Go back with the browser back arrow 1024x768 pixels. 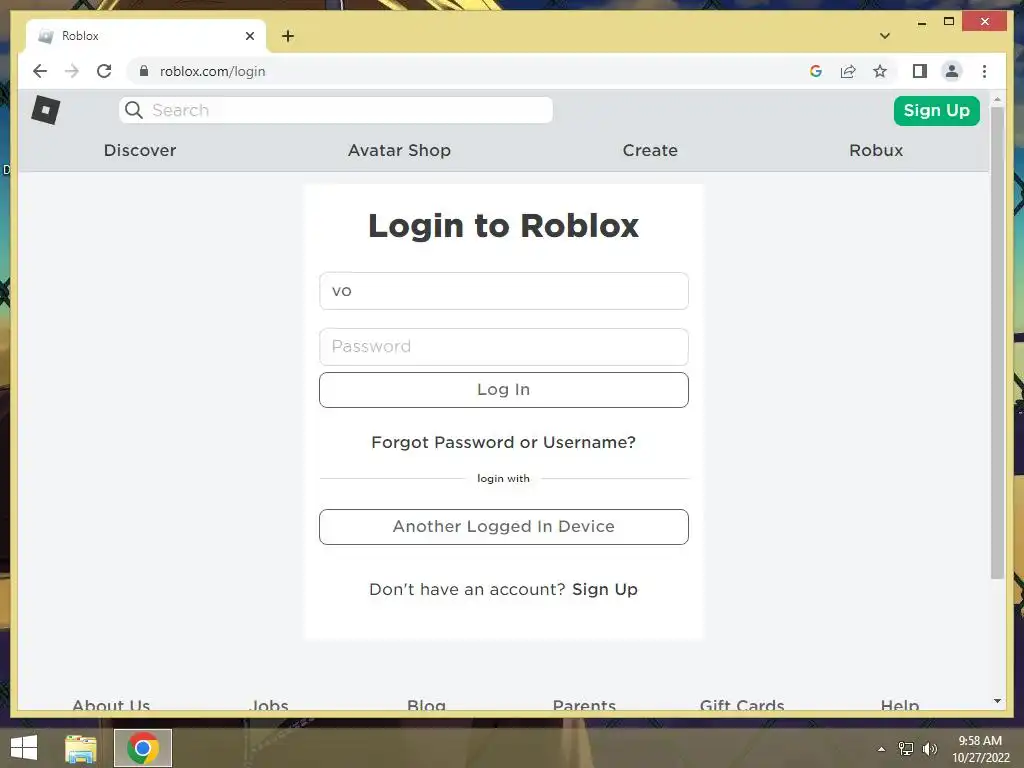click(40, 71)
